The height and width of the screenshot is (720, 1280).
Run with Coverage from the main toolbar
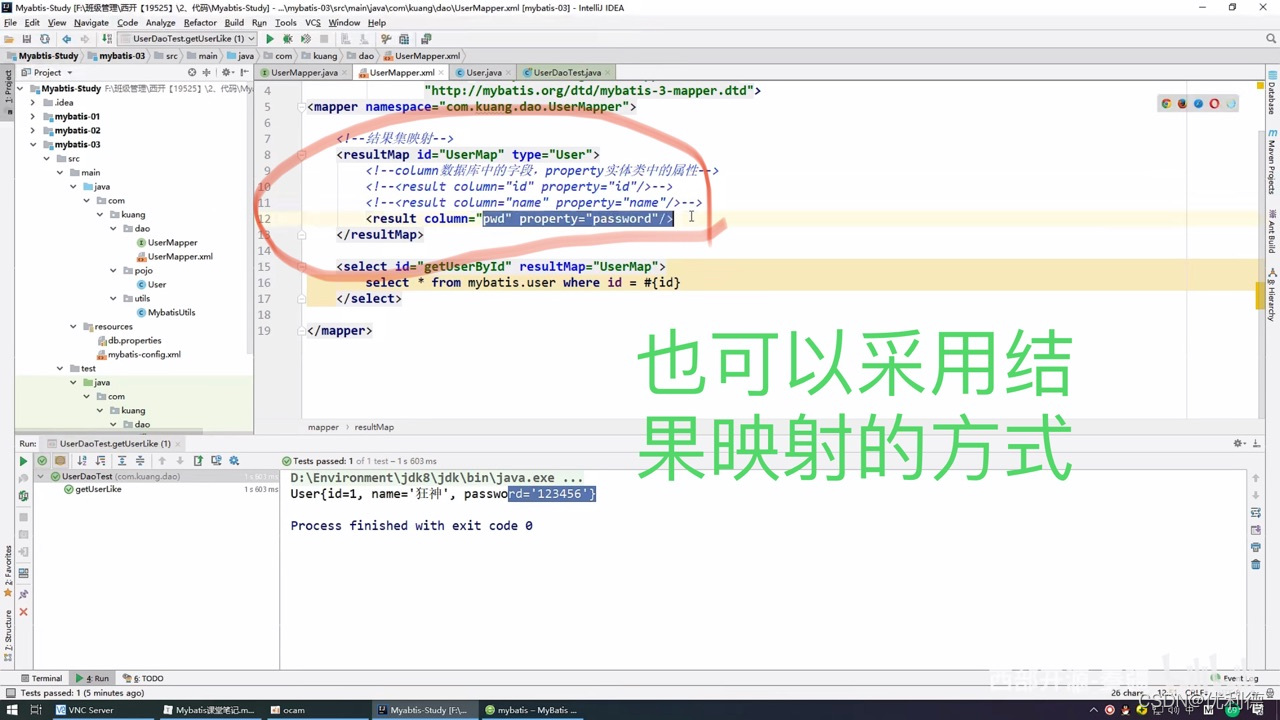[306, 39]
